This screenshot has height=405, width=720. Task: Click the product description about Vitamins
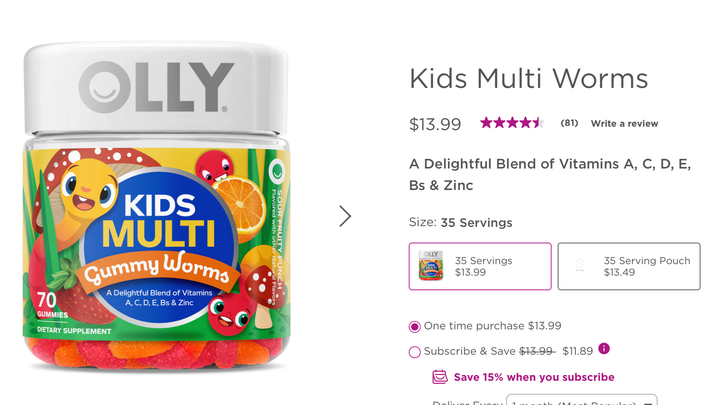[550, 174]
